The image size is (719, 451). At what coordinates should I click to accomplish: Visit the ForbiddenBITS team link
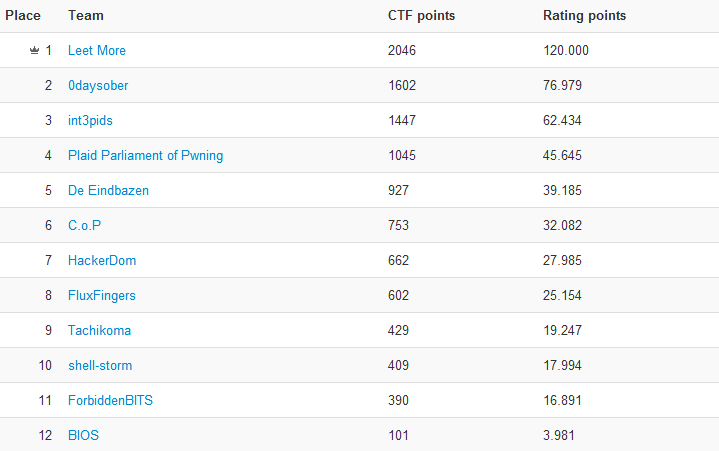[x=110, y=401]
